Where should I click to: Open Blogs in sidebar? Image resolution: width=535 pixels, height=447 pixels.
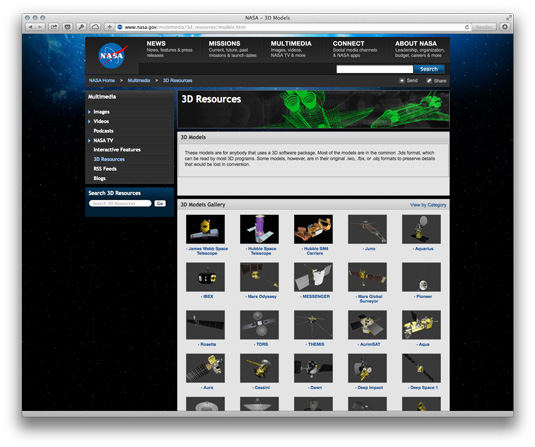(x=99, y=178)
